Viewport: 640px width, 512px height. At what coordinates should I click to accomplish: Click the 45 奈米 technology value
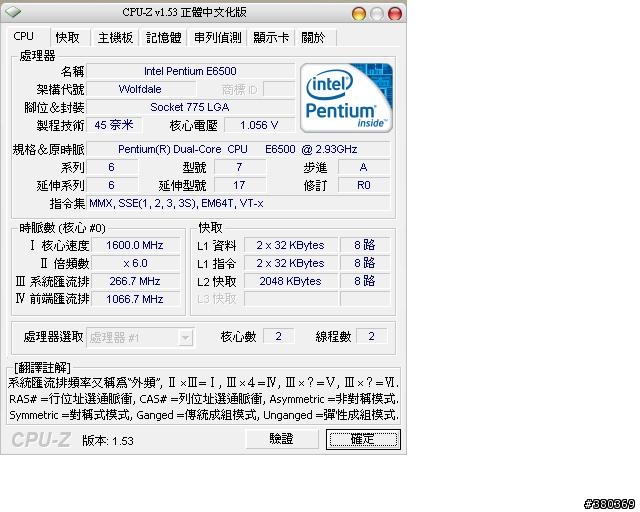(114, 125)
